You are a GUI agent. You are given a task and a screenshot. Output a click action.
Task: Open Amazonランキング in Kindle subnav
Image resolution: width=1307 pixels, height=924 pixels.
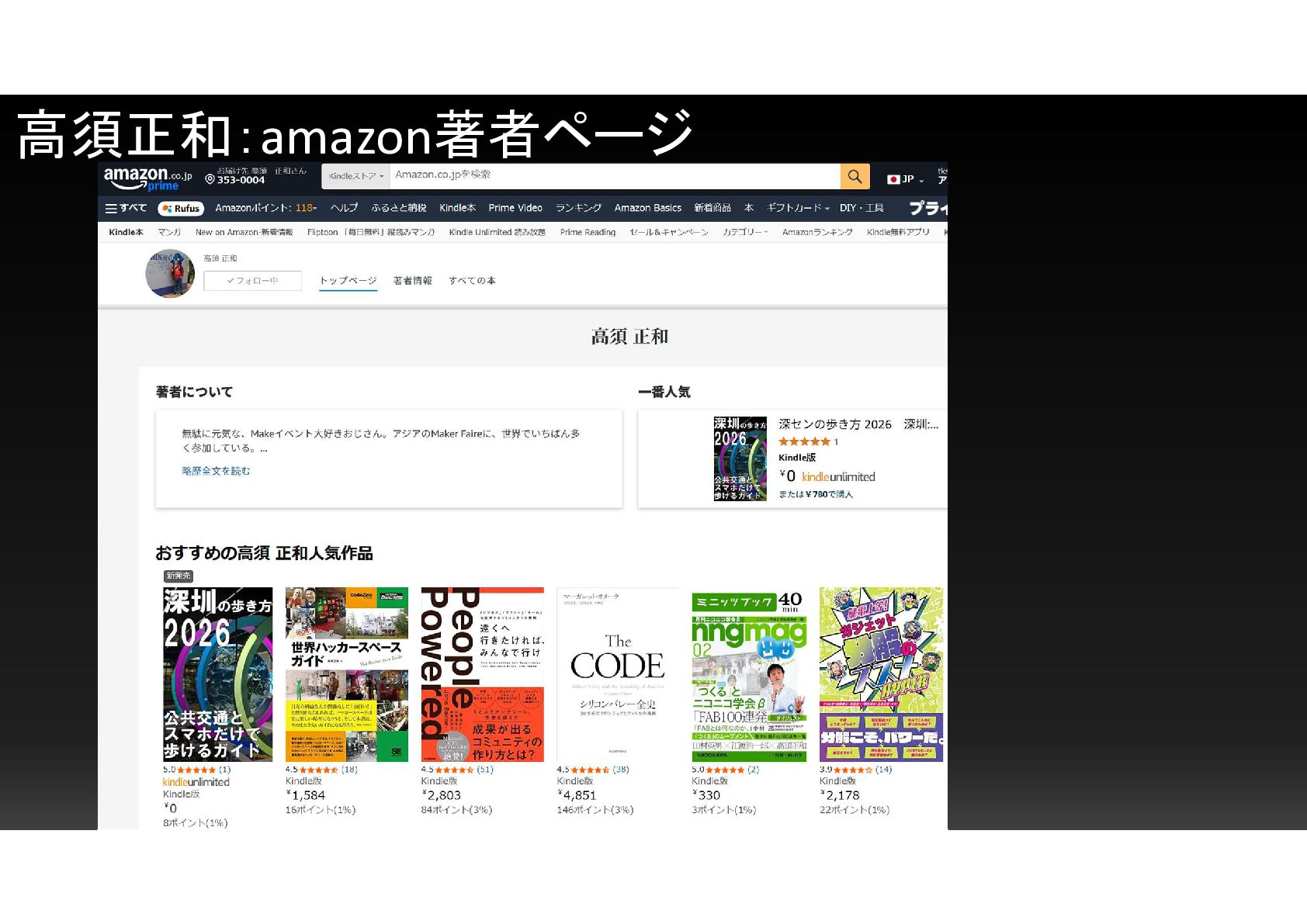[817, 232]
